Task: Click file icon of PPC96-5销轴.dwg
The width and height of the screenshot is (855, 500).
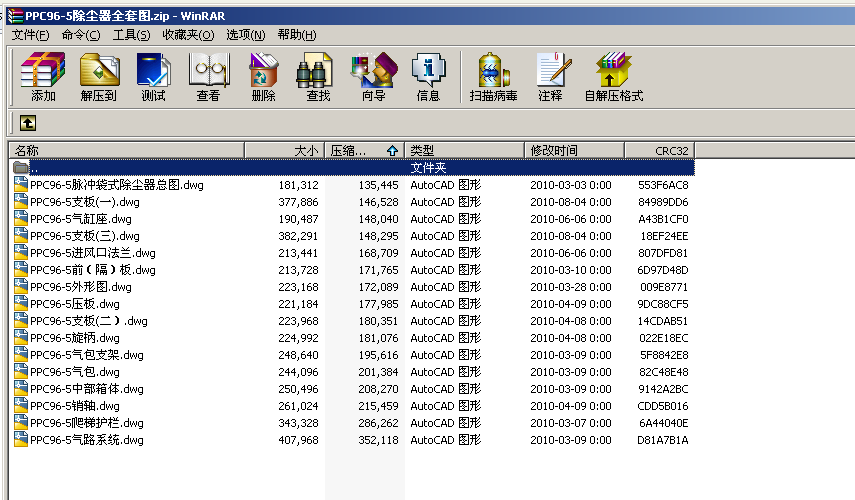Action: [21, 406]
